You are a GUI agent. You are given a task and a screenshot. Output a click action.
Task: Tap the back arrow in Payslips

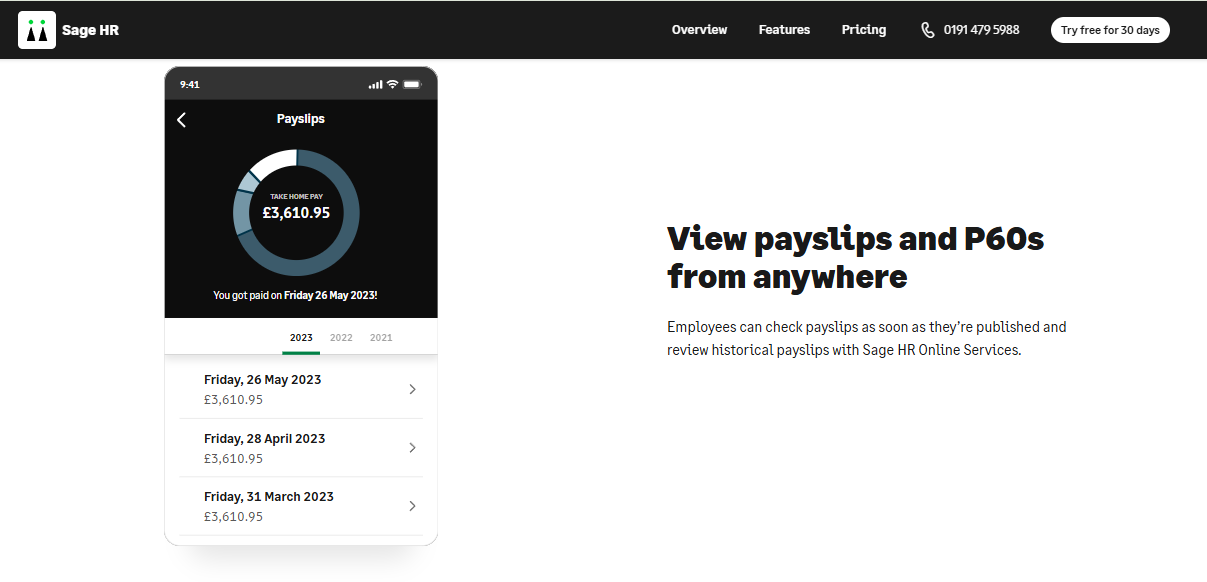pos(181,120)
